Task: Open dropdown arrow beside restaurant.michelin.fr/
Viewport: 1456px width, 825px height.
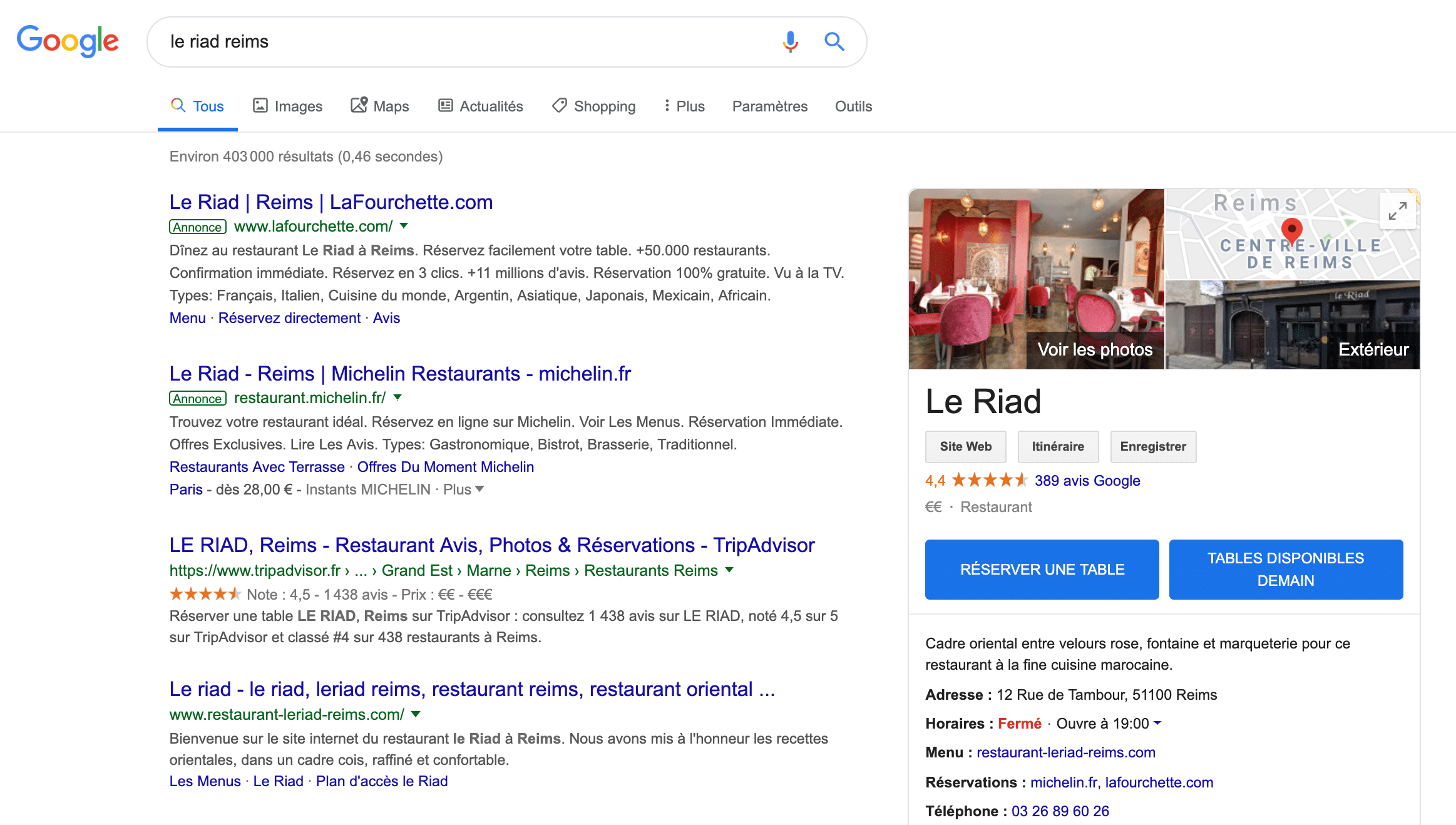Action: point(397,397)
